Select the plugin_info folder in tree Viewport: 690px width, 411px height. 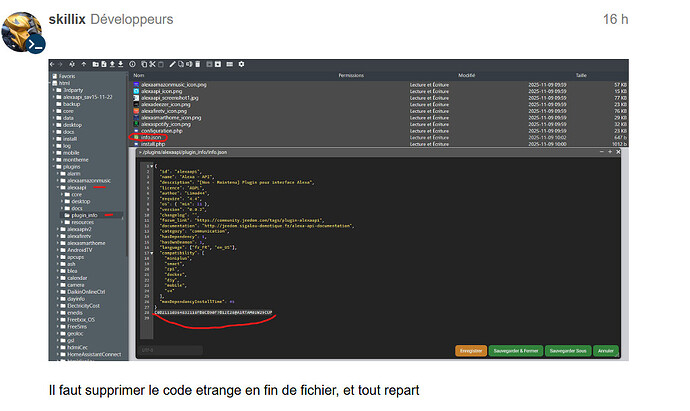point(85,214)
